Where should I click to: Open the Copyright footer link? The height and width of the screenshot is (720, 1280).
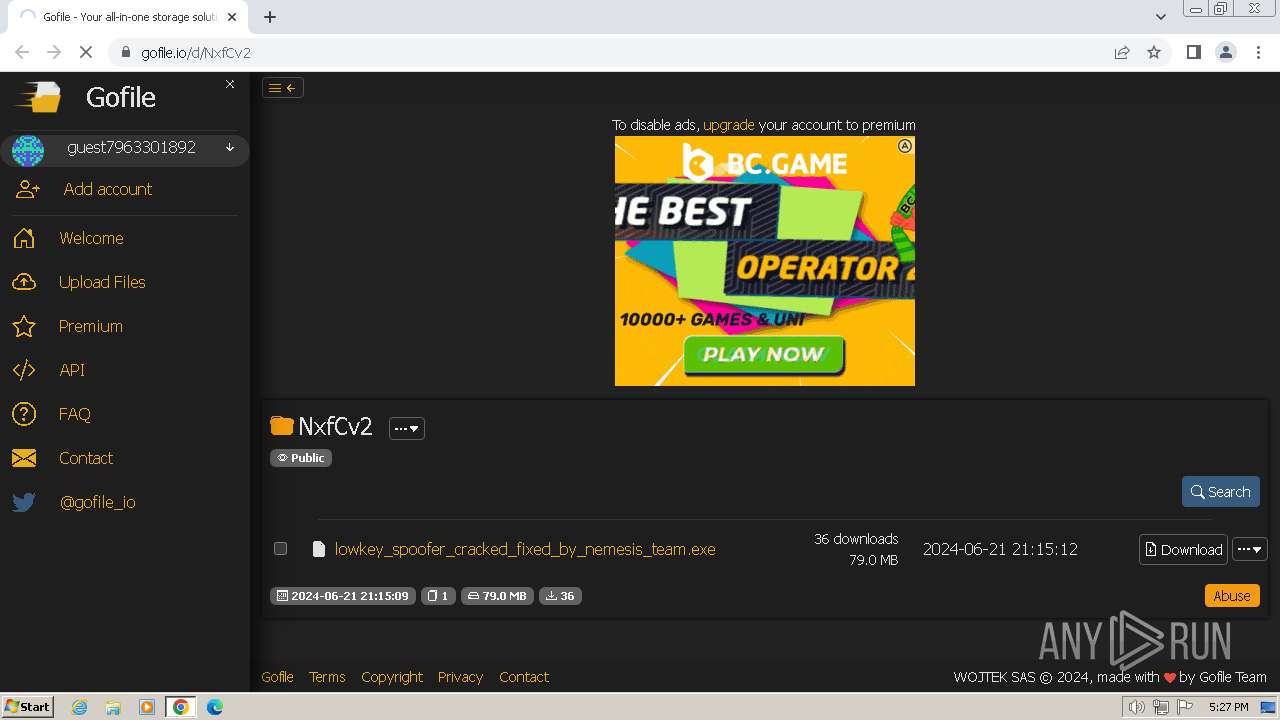392,677
